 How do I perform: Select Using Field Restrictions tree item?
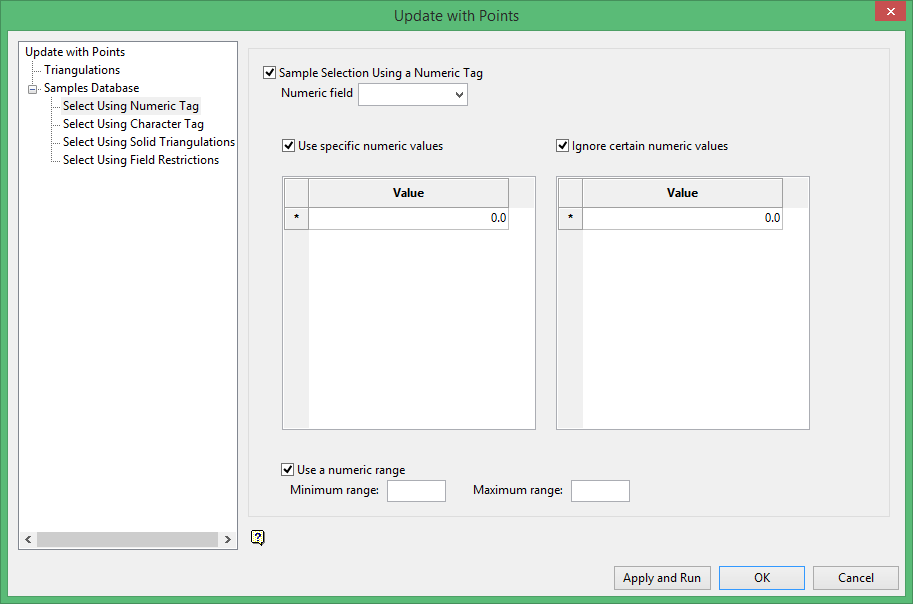coord(141,160)
